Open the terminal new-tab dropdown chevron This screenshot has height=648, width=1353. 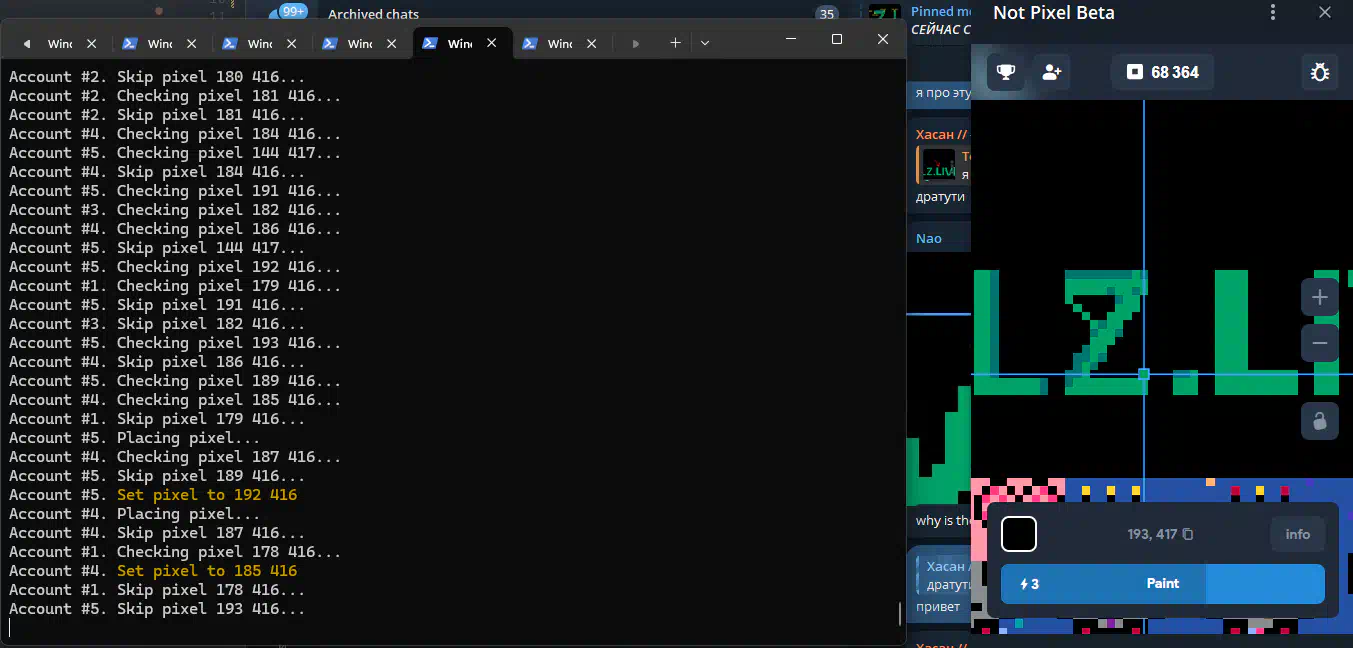[705, 43]
